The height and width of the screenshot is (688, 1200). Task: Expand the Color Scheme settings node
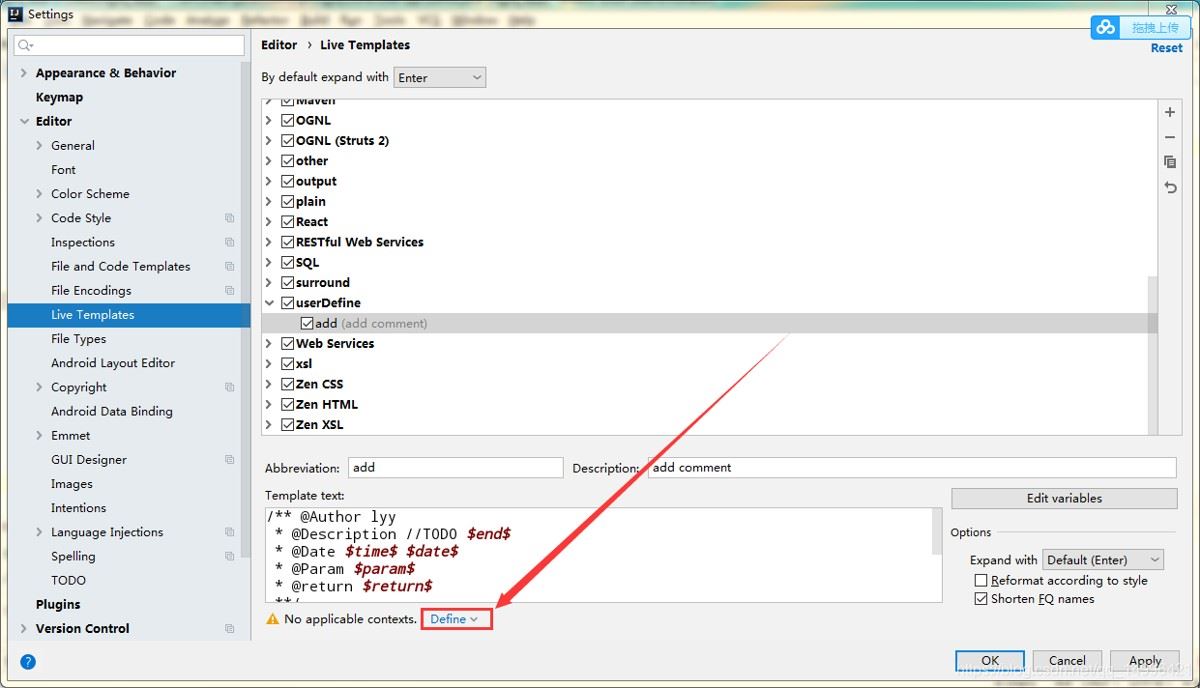coord(39,194)
